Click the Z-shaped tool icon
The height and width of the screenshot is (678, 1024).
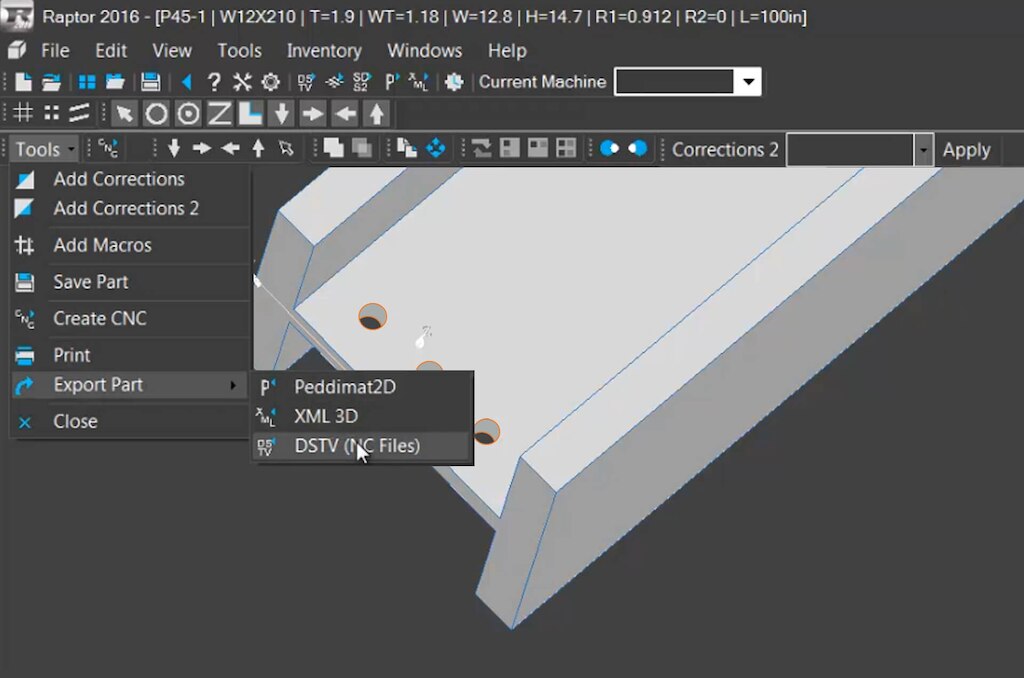[219, 113]
